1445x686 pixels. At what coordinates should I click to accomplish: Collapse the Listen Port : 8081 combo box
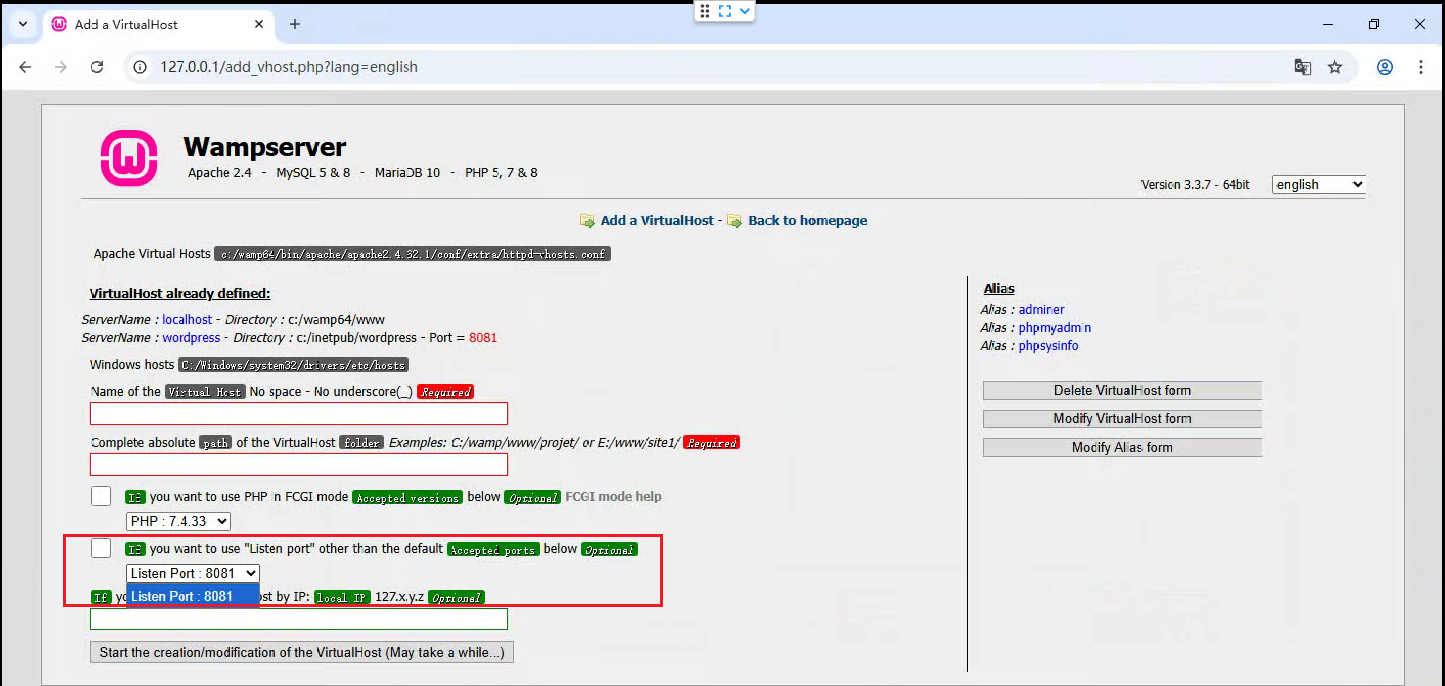point(193,573)
